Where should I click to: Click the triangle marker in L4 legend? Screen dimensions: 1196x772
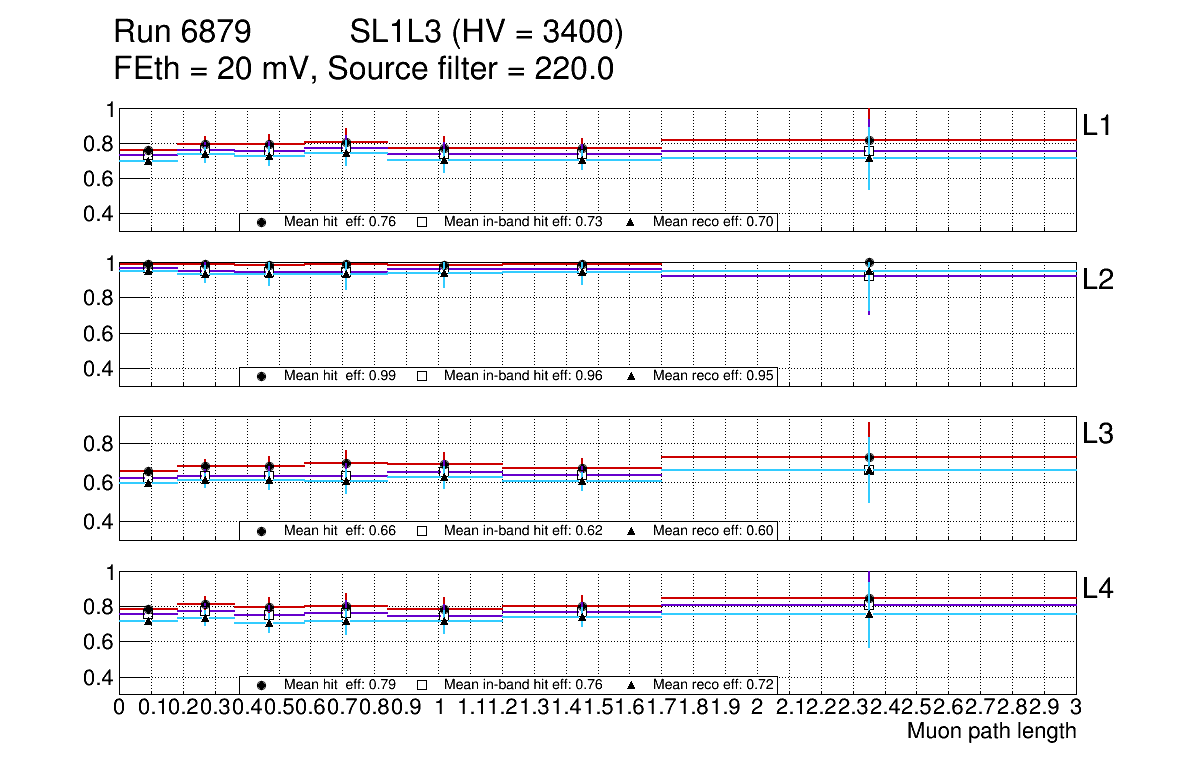click(x=632, y=685)
